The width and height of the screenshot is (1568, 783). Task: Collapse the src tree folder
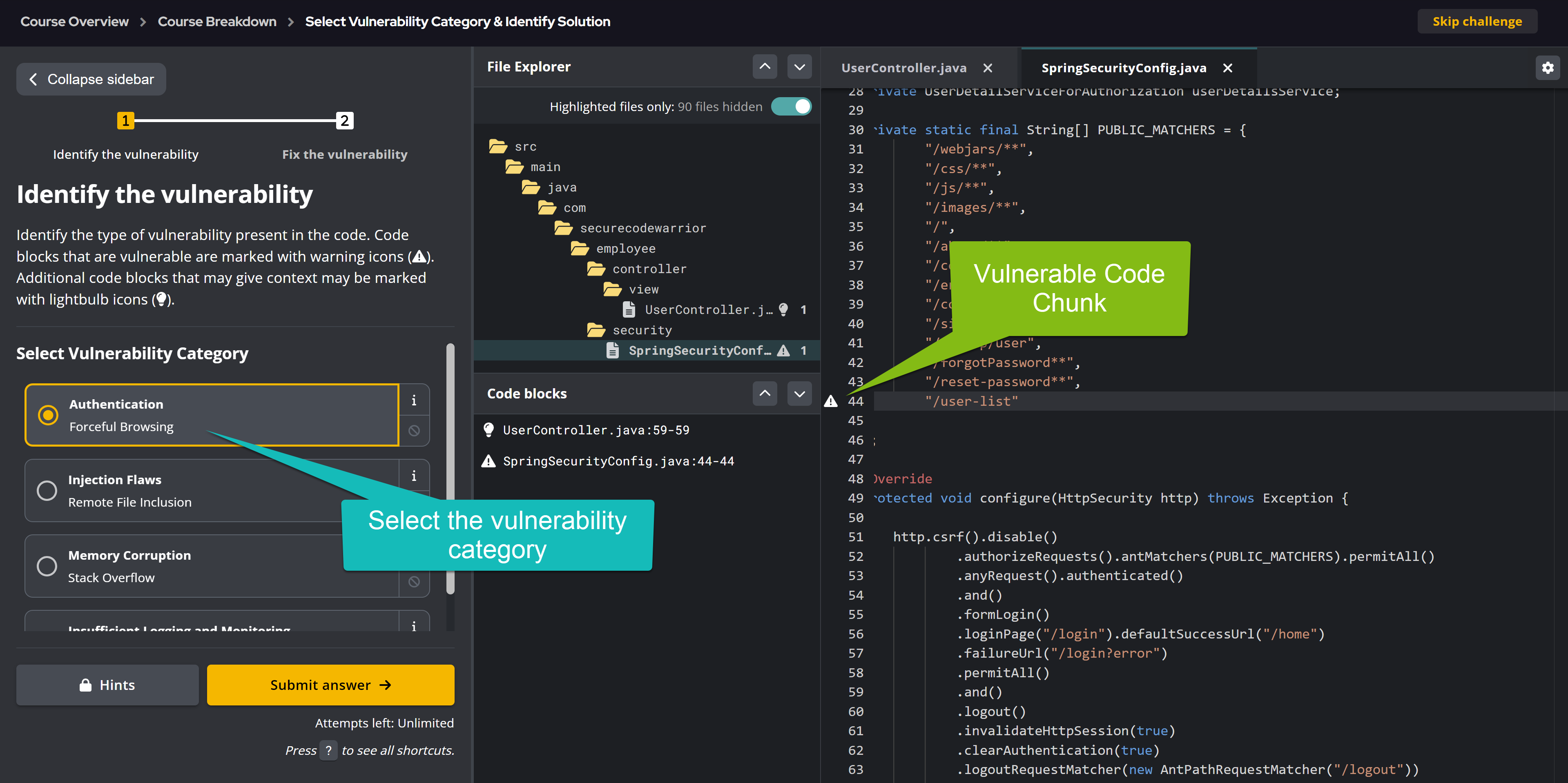point(513,147)
